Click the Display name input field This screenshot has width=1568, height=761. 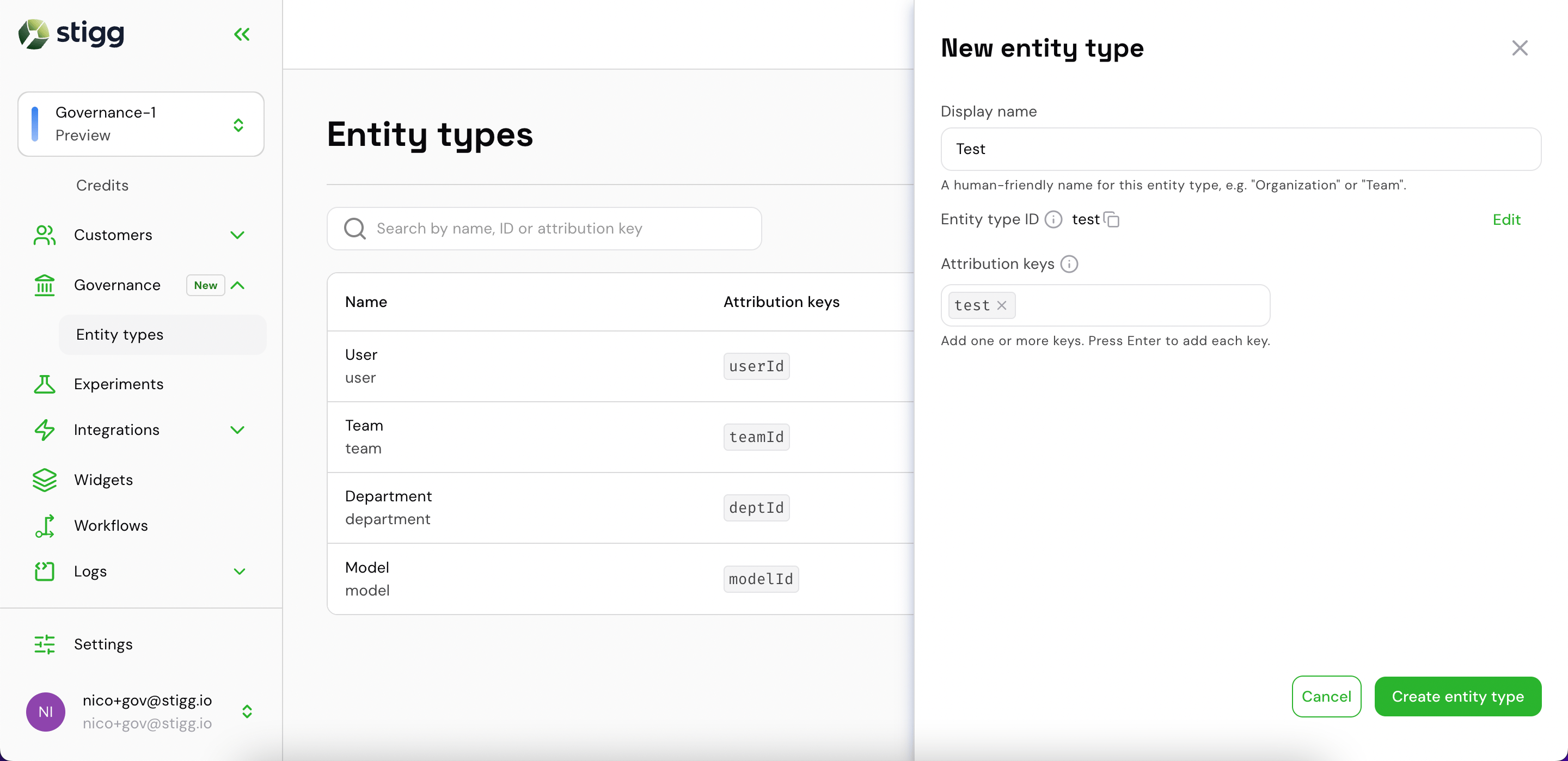pyautogui.click(x=1241, y=149)
